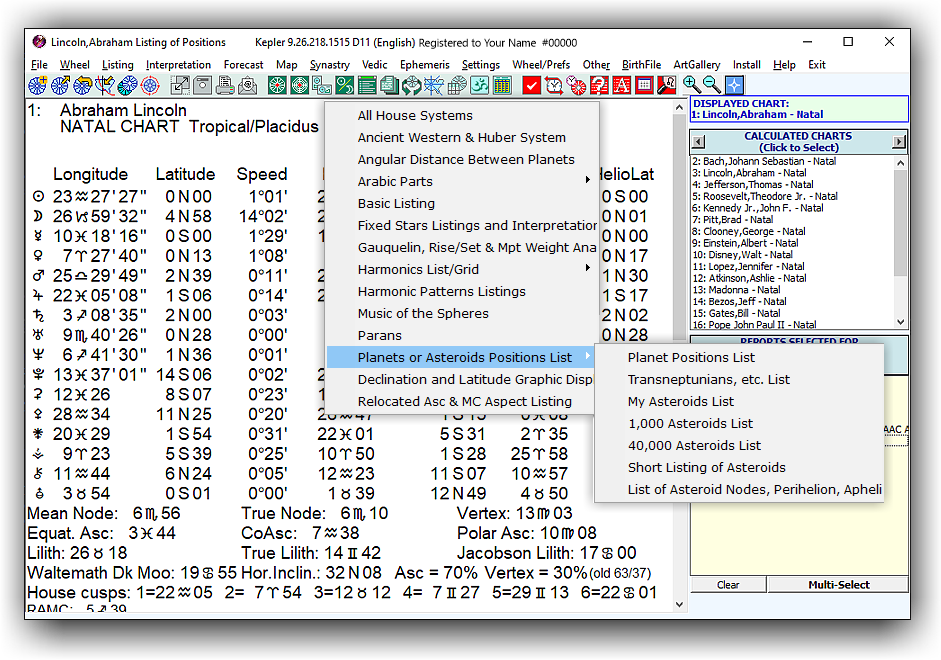941x660 pixels.
Task: Open the File menu
Action: click(39, 65)
